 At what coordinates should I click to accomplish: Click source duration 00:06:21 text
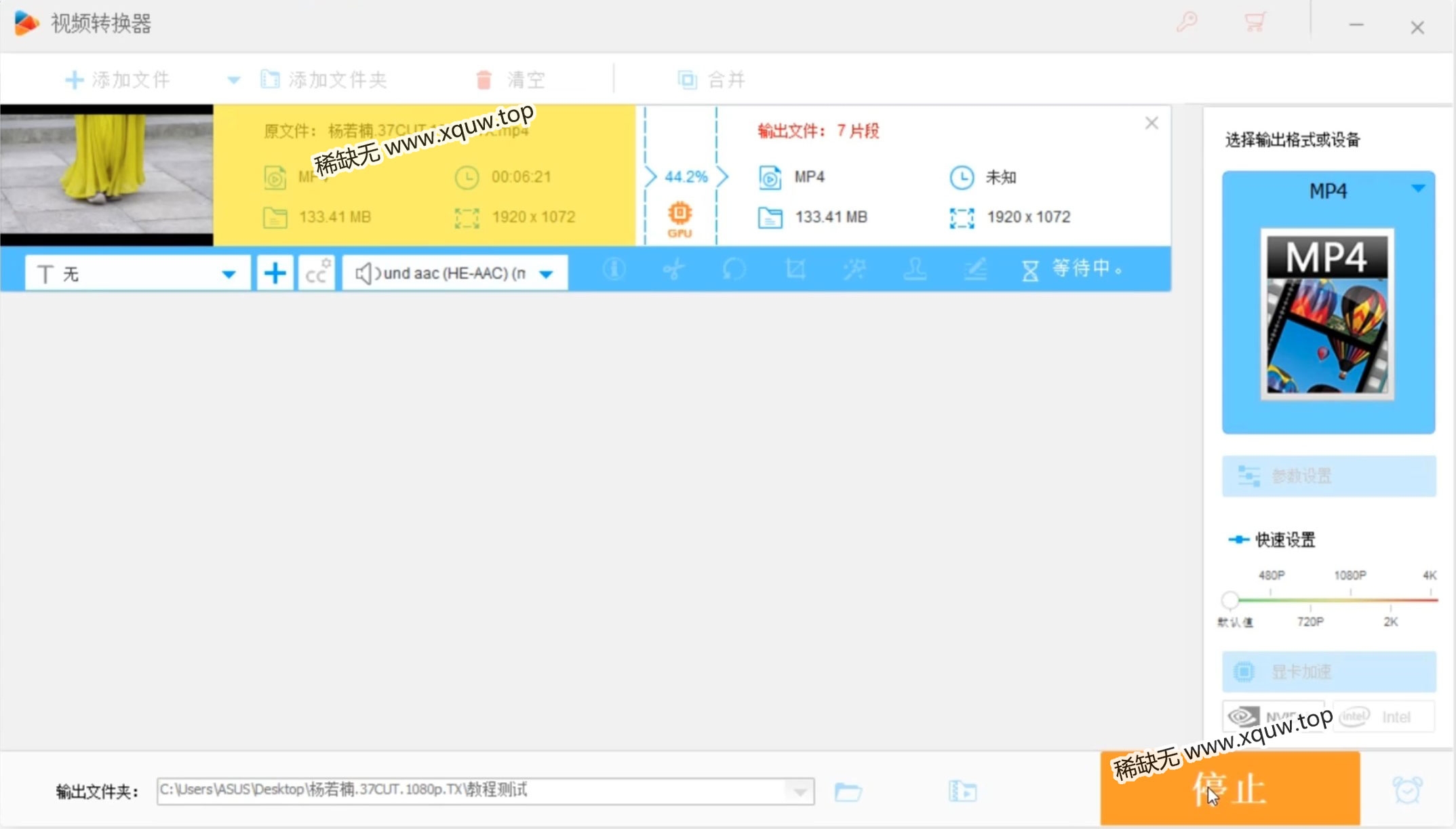click(x=521, y=177)
